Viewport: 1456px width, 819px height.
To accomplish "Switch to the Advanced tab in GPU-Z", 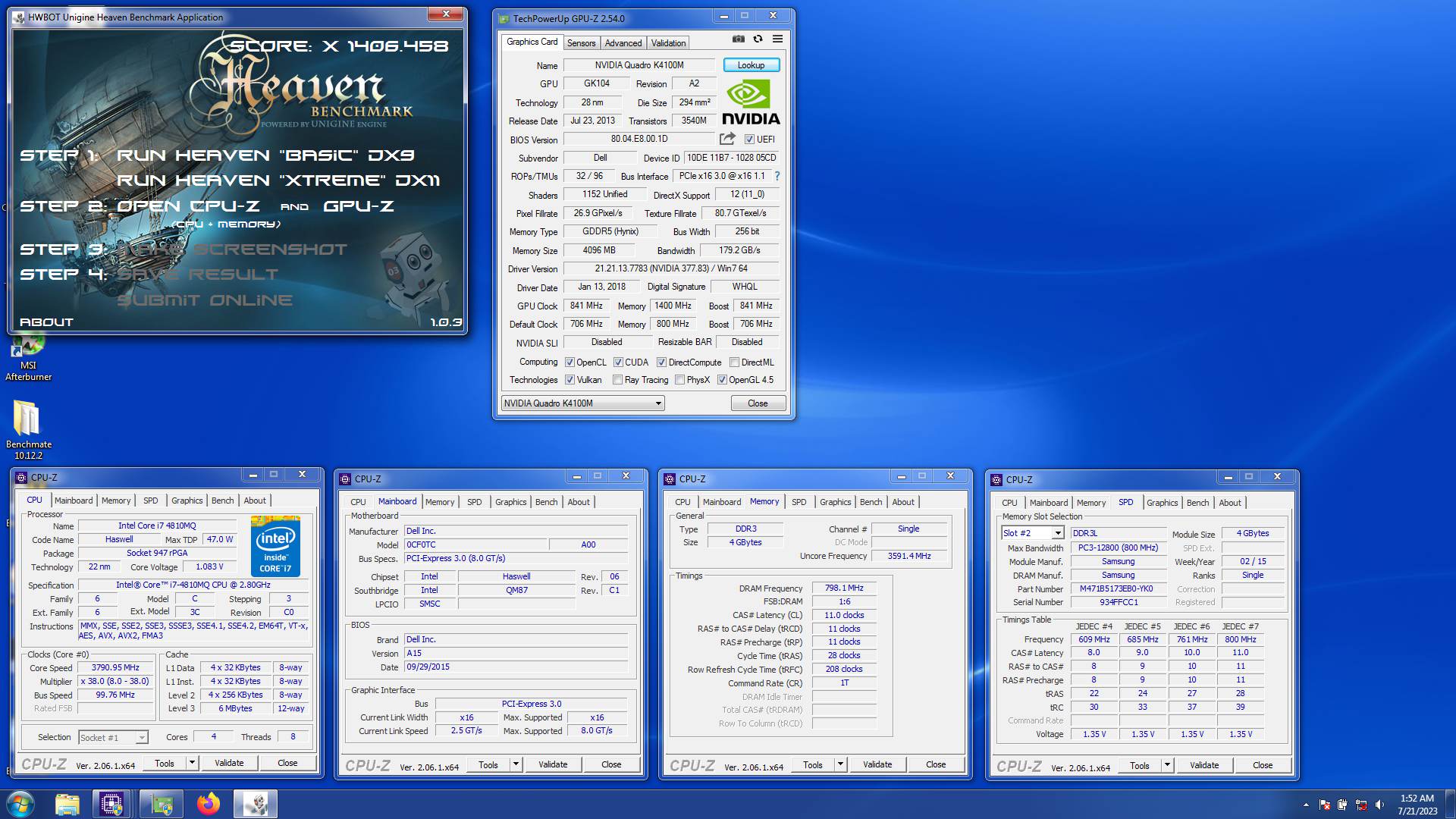I will click(623, 43).
